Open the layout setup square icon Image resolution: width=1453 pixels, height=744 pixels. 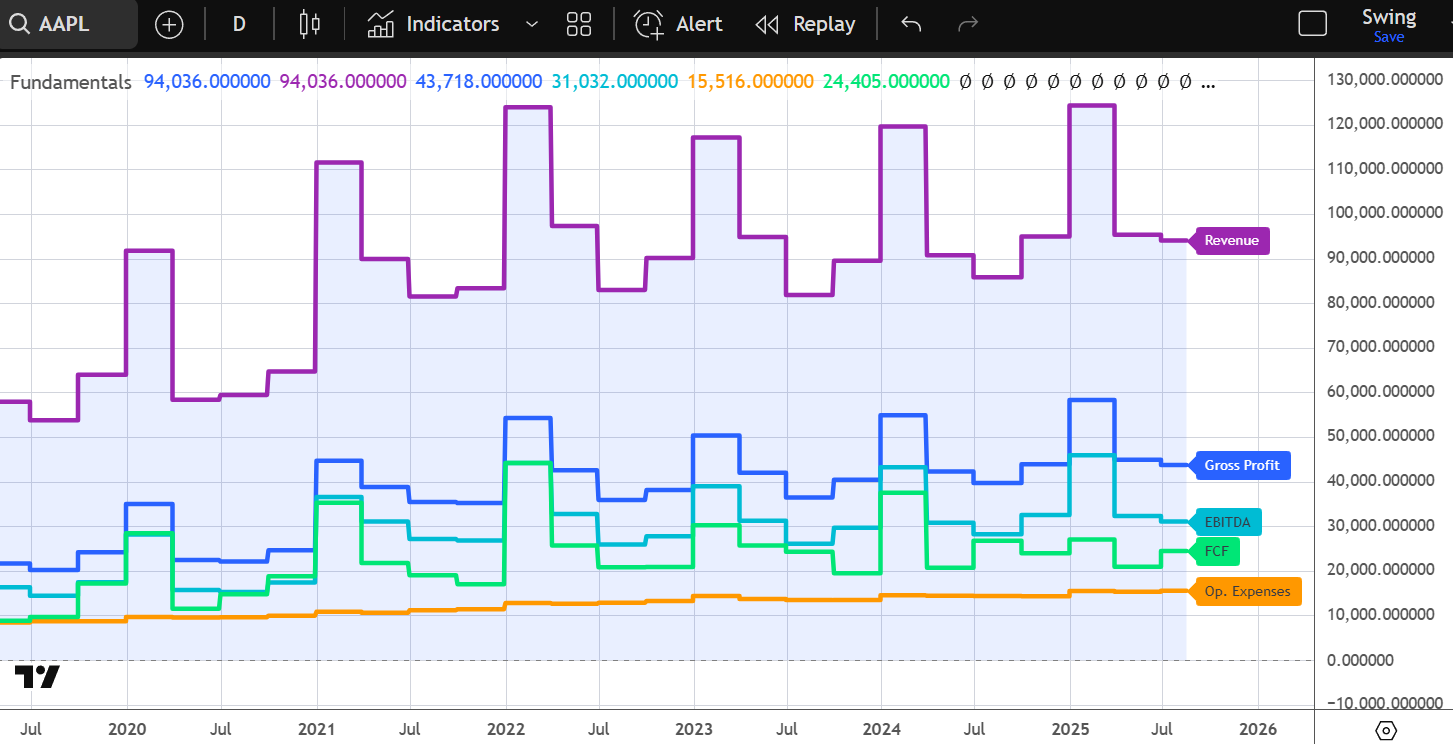pyautogui.click(x=1312, y=24)
